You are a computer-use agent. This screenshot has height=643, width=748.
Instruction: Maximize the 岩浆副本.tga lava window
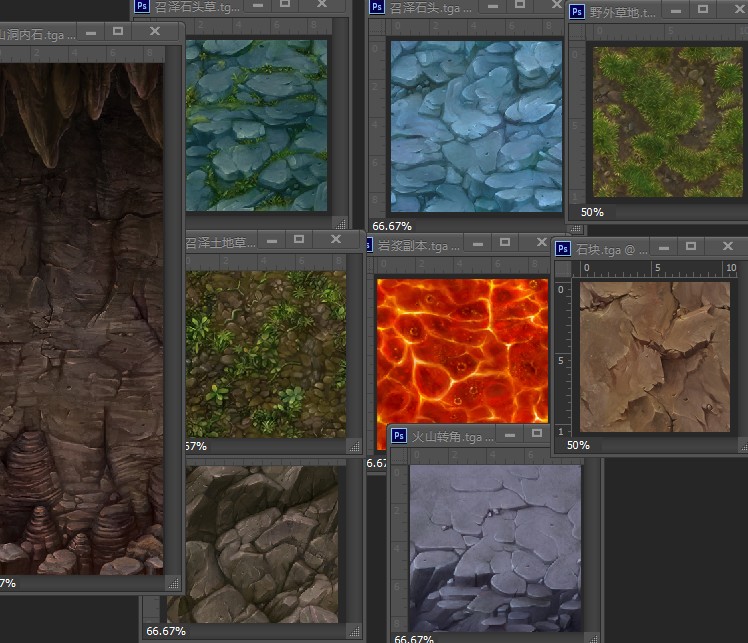pos(505,242)
